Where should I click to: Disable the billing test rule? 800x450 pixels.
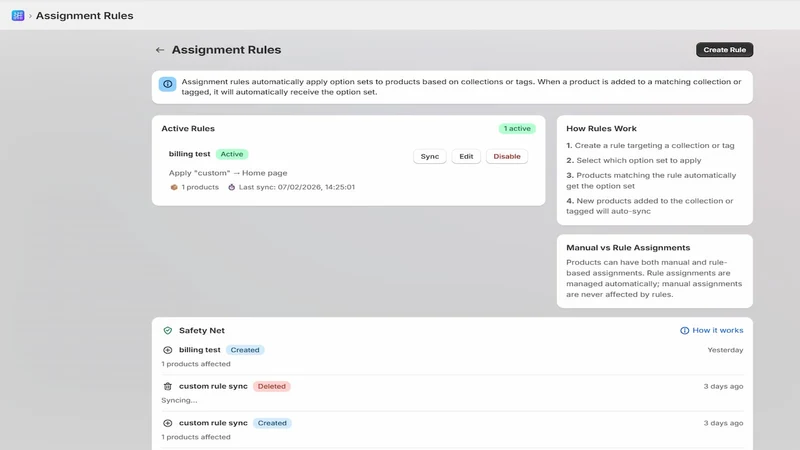[x=507, y=156]
